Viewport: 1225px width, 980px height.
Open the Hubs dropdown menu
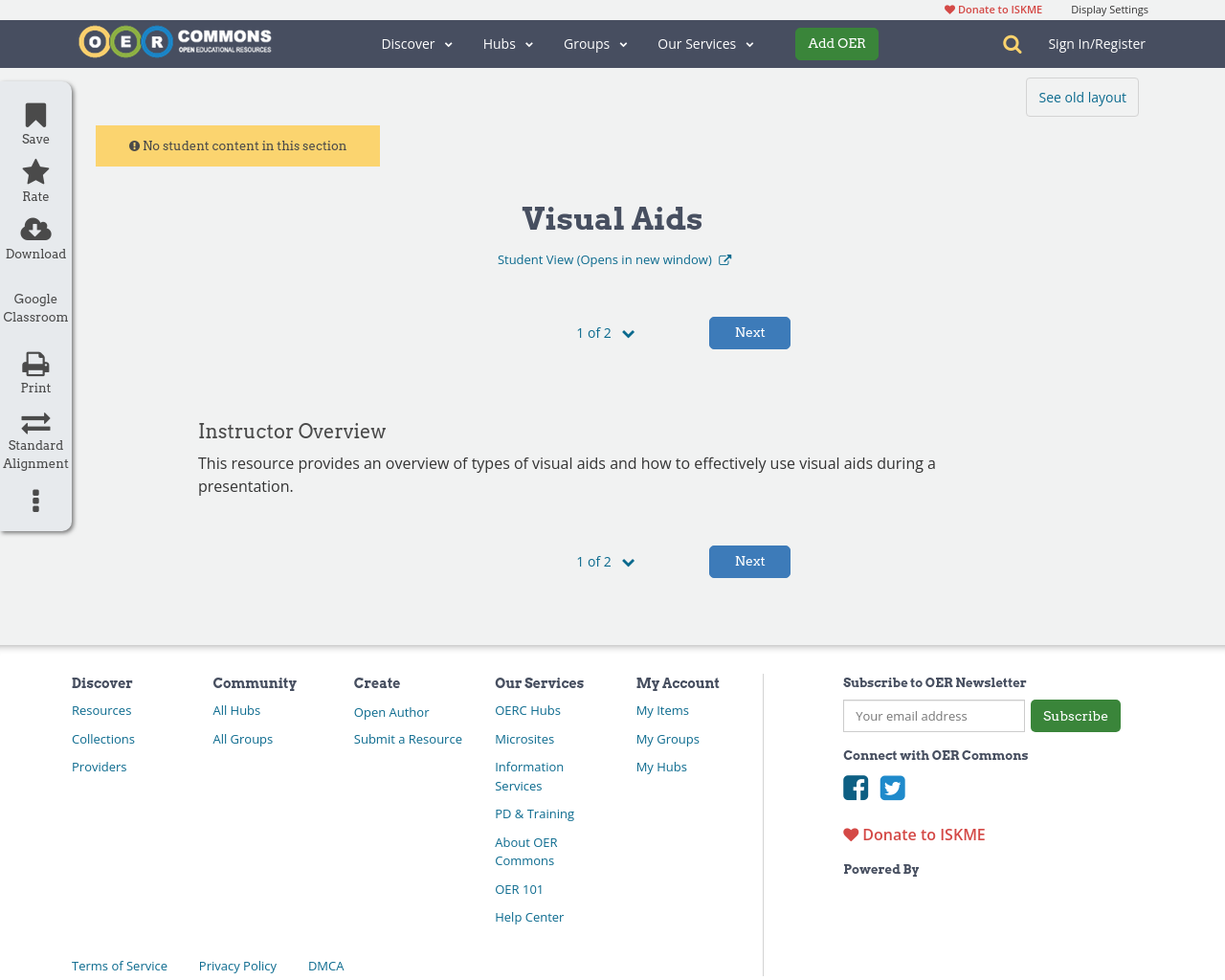507,43
